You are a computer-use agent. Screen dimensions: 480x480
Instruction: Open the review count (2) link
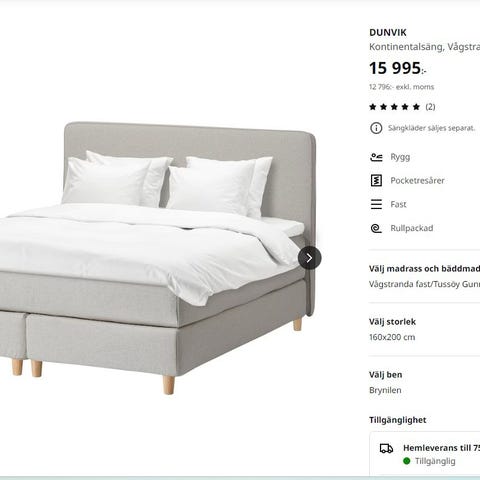[430, 107]
